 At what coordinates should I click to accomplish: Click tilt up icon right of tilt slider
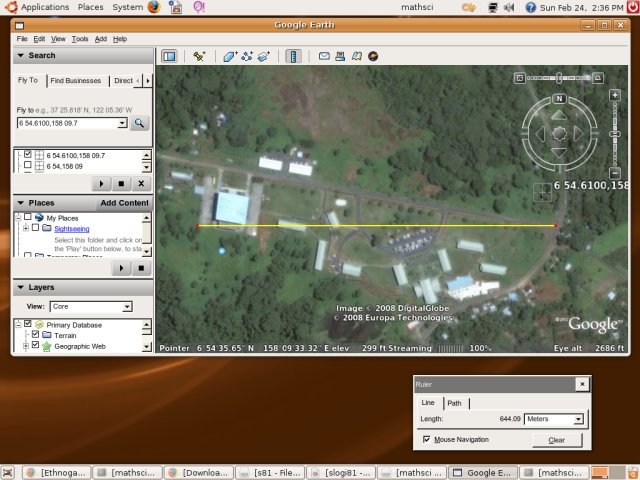pyautogui.click(x=598, y=78)
